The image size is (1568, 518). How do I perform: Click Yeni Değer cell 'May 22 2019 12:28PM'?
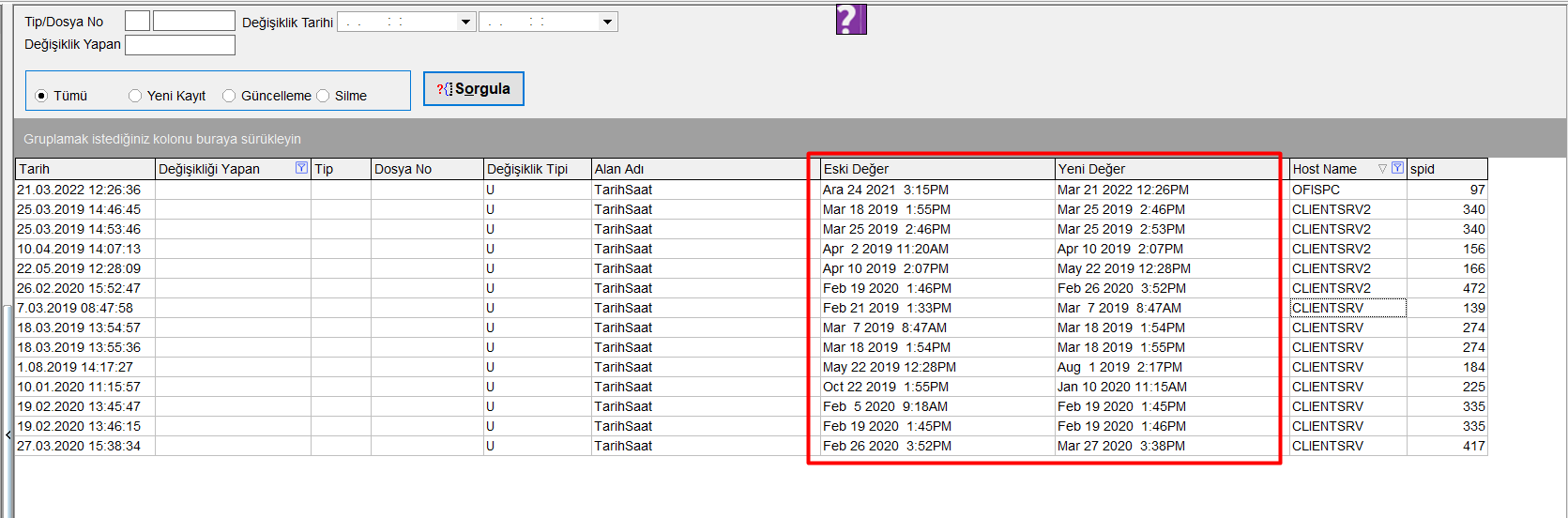pyautogui.click(x=1172, y=268)
